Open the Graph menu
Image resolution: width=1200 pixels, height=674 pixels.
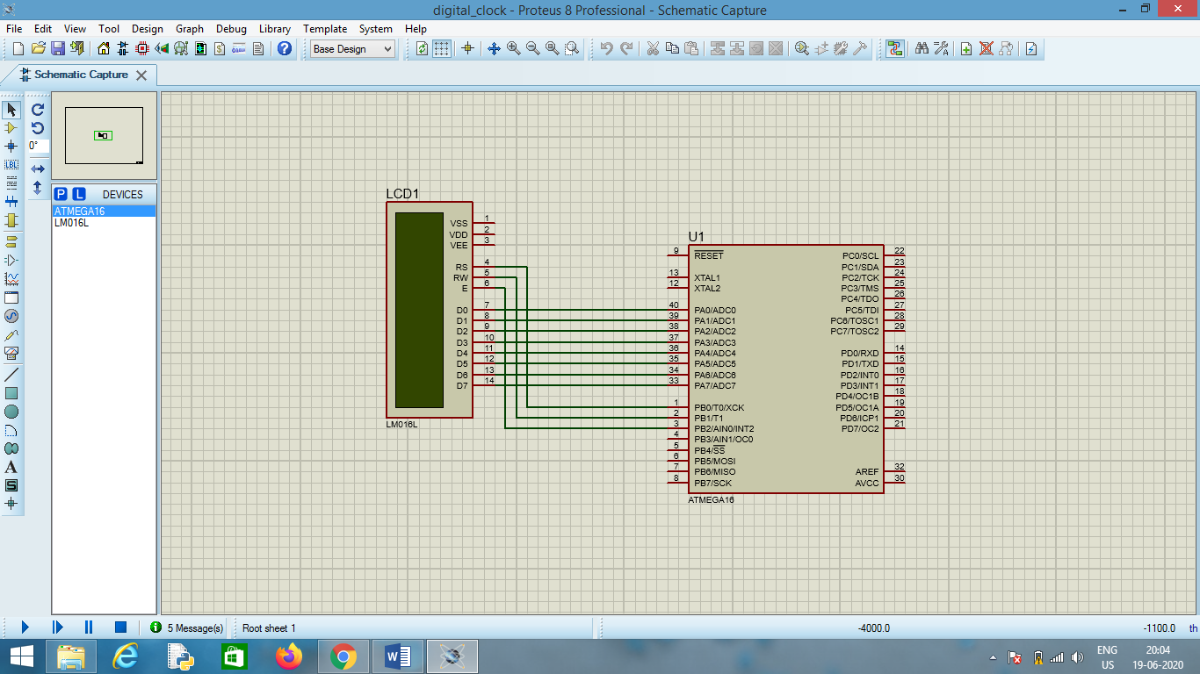tap(190, 29)
